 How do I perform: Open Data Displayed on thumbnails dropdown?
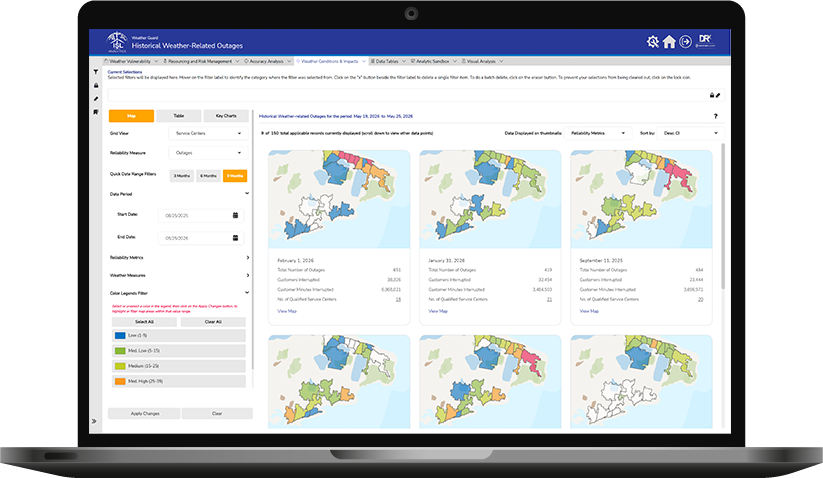(597, 133)
